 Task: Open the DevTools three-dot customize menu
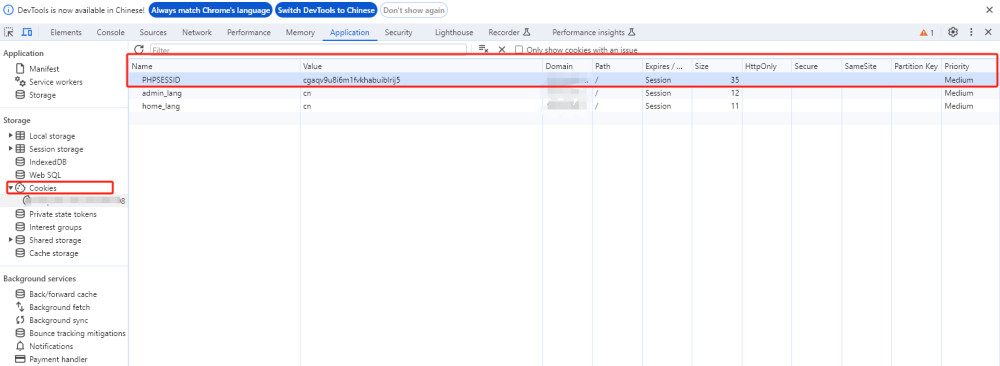click(x=971, y=32)
